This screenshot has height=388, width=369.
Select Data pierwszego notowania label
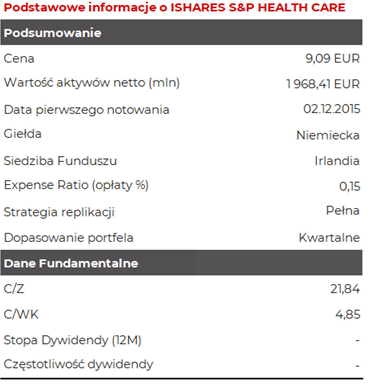coord(86,110)
